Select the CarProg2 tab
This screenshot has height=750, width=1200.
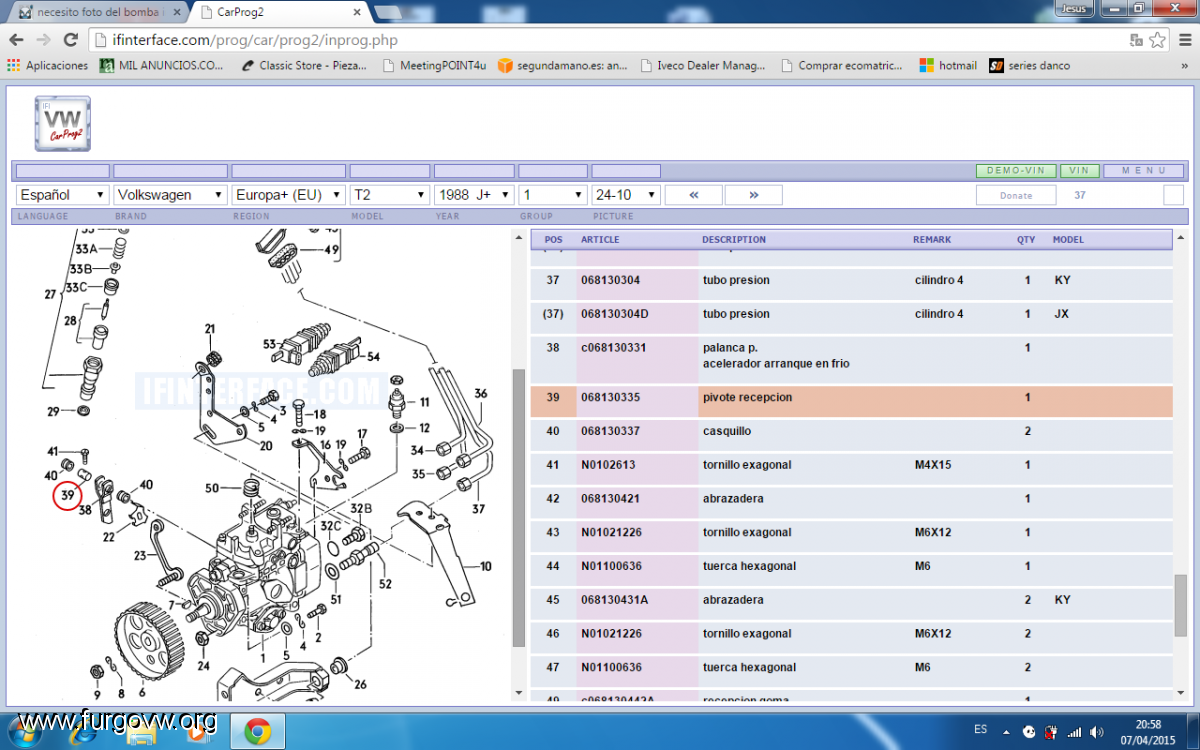pyautogui.click(x=275, y=12)
